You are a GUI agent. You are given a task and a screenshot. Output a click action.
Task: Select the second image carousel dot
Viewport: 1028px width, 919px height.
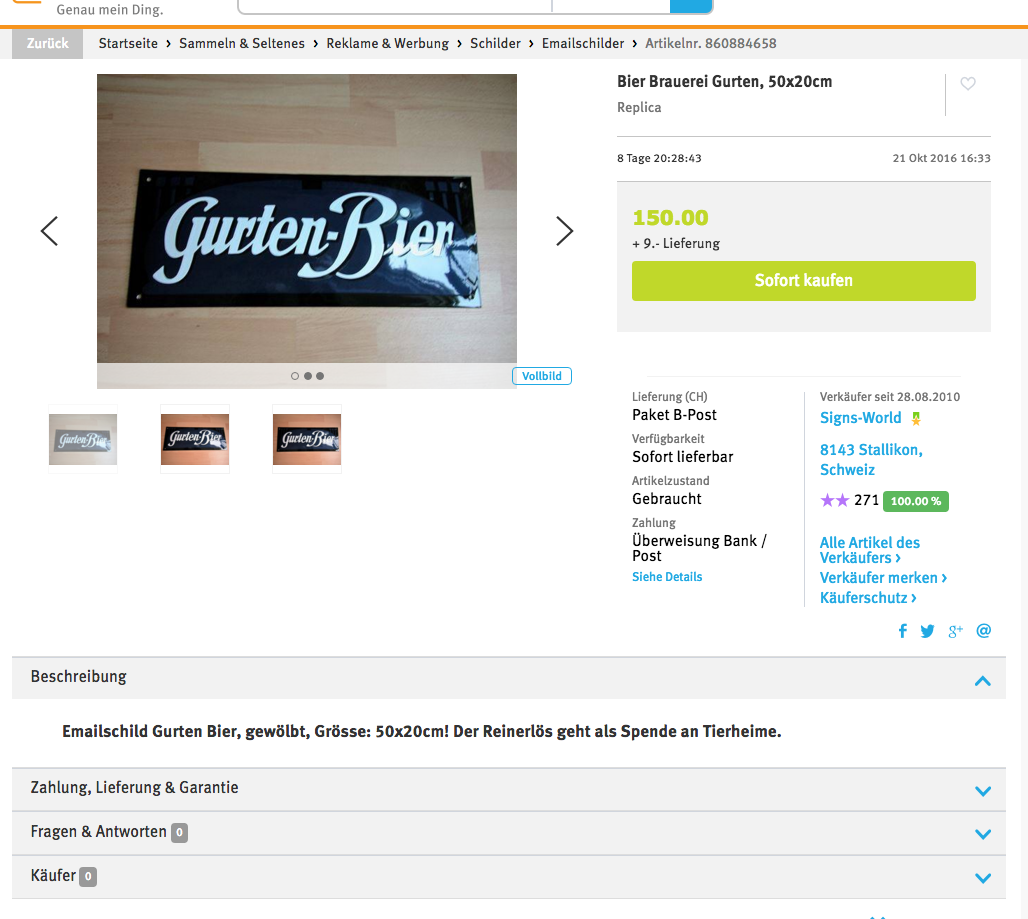point(307,376)
